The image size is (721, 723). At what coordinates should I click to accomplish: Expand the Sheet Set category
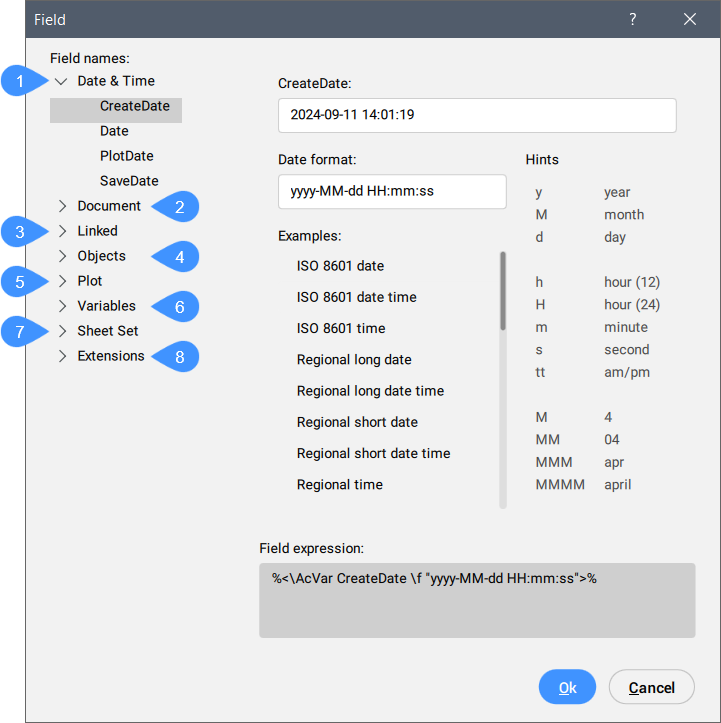62,331
